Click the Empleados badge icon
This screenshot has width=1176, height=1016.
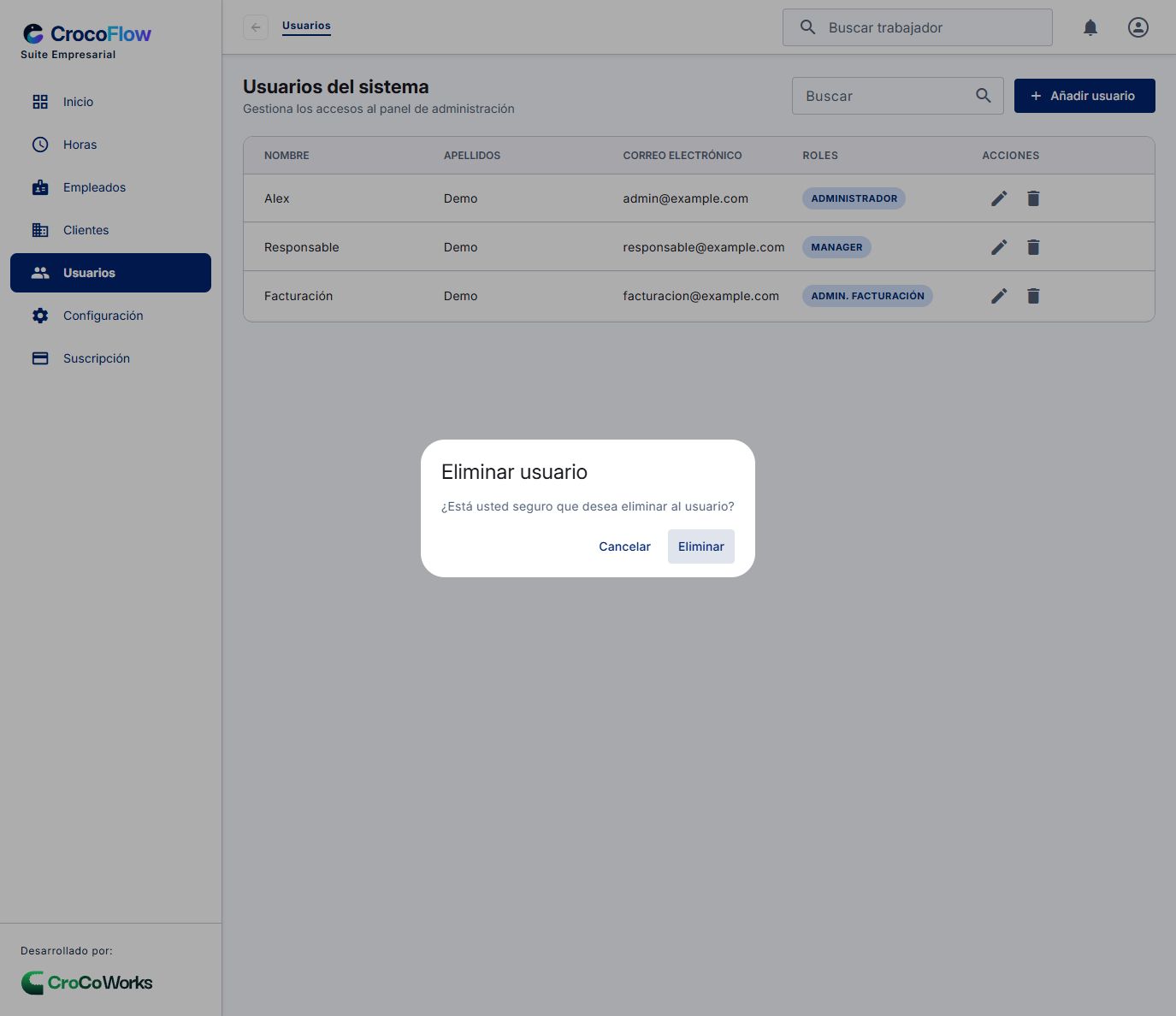40,187
